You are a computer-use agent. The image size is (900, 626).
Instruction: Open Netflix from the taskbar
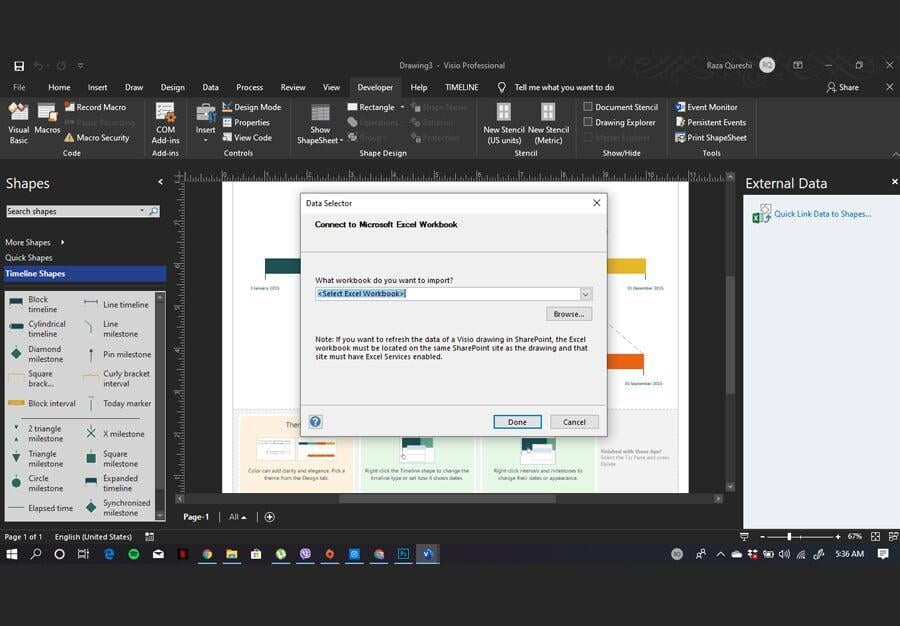183,554
